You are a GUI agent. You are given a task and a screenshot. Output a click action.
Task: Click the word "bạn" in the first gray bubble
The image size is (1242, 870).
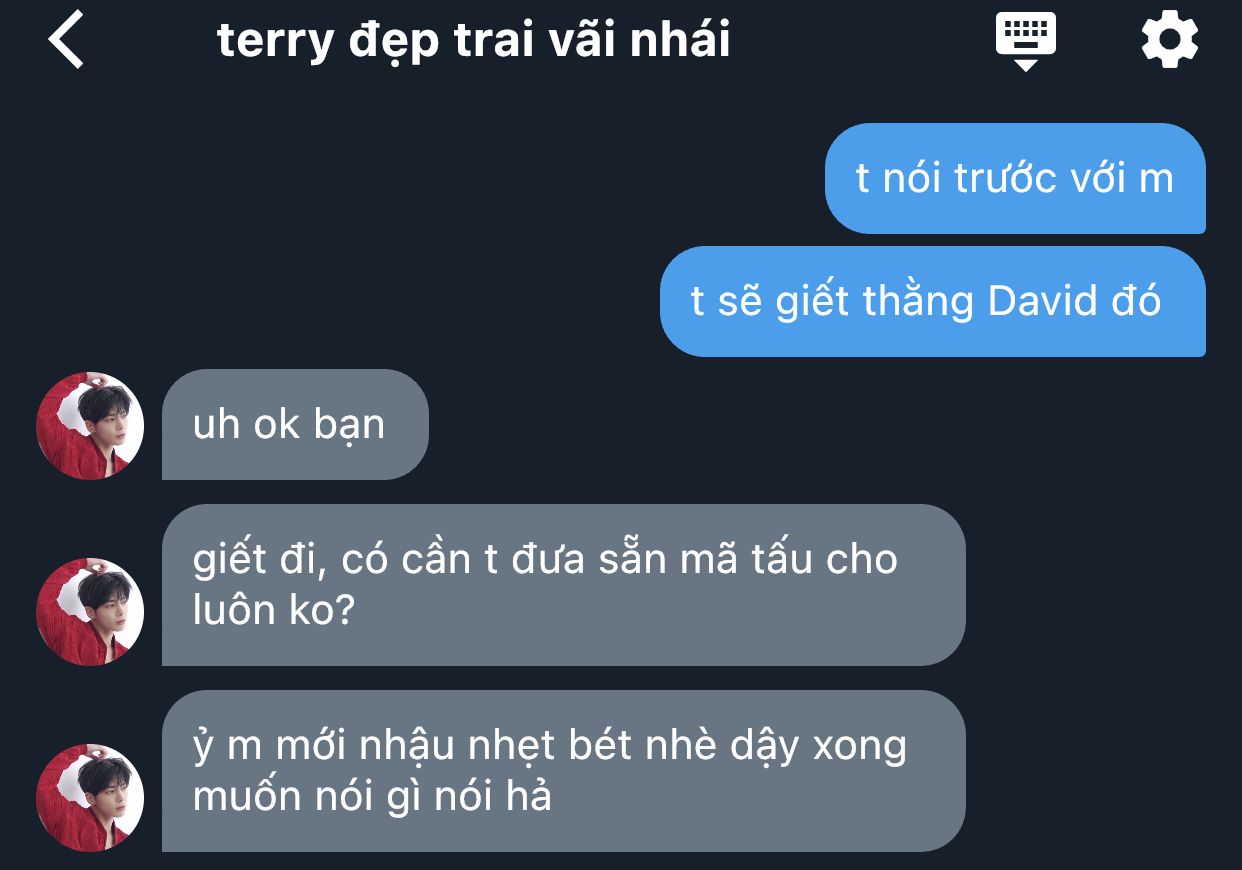coord(349,425)
